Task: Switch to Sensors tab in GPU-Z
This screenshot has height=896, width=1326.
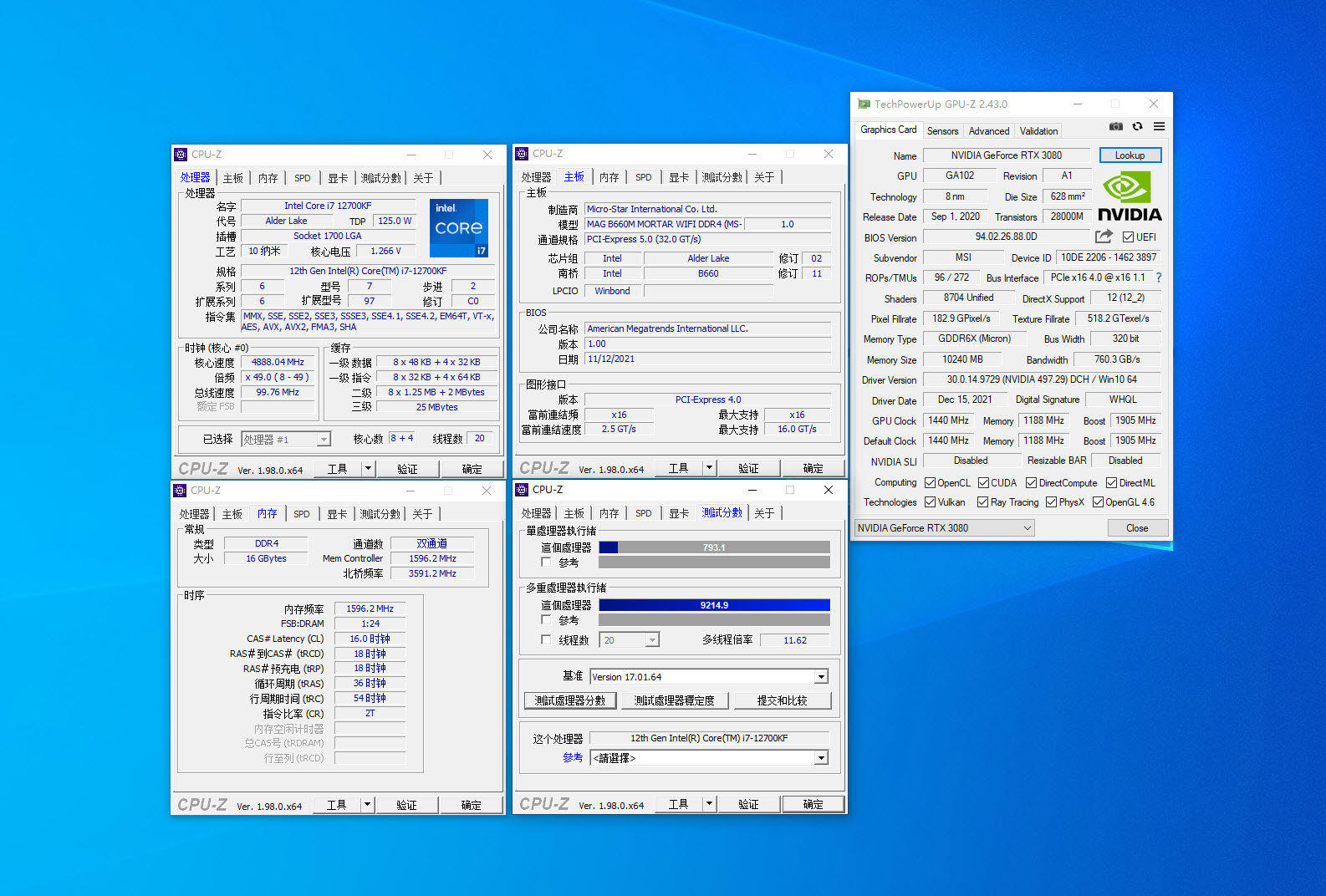Action: tap(943, 131)
